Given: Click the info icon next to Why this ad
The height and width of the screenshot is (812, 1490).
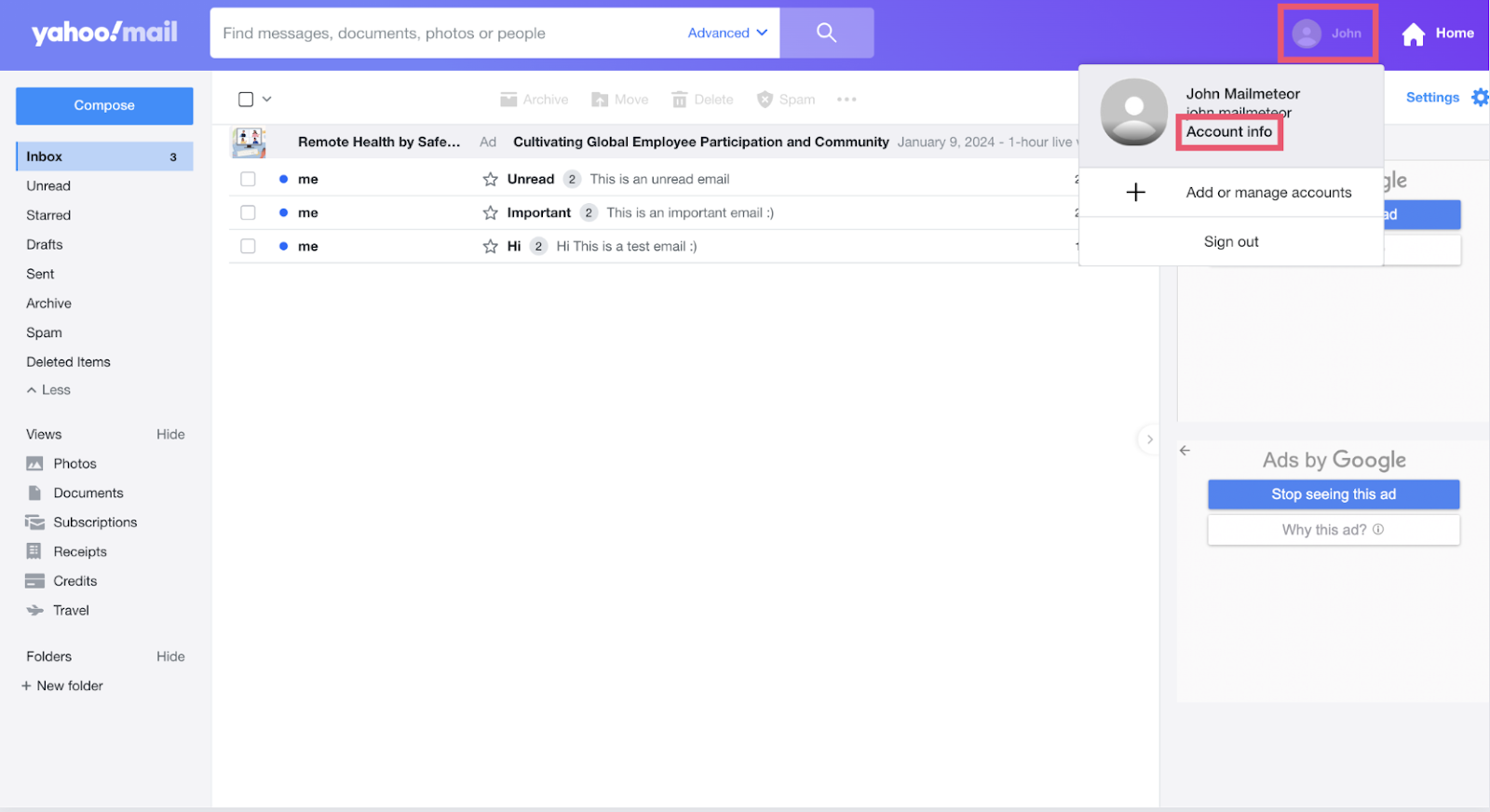Looking at the screenshot, I should pos(1378,529).
